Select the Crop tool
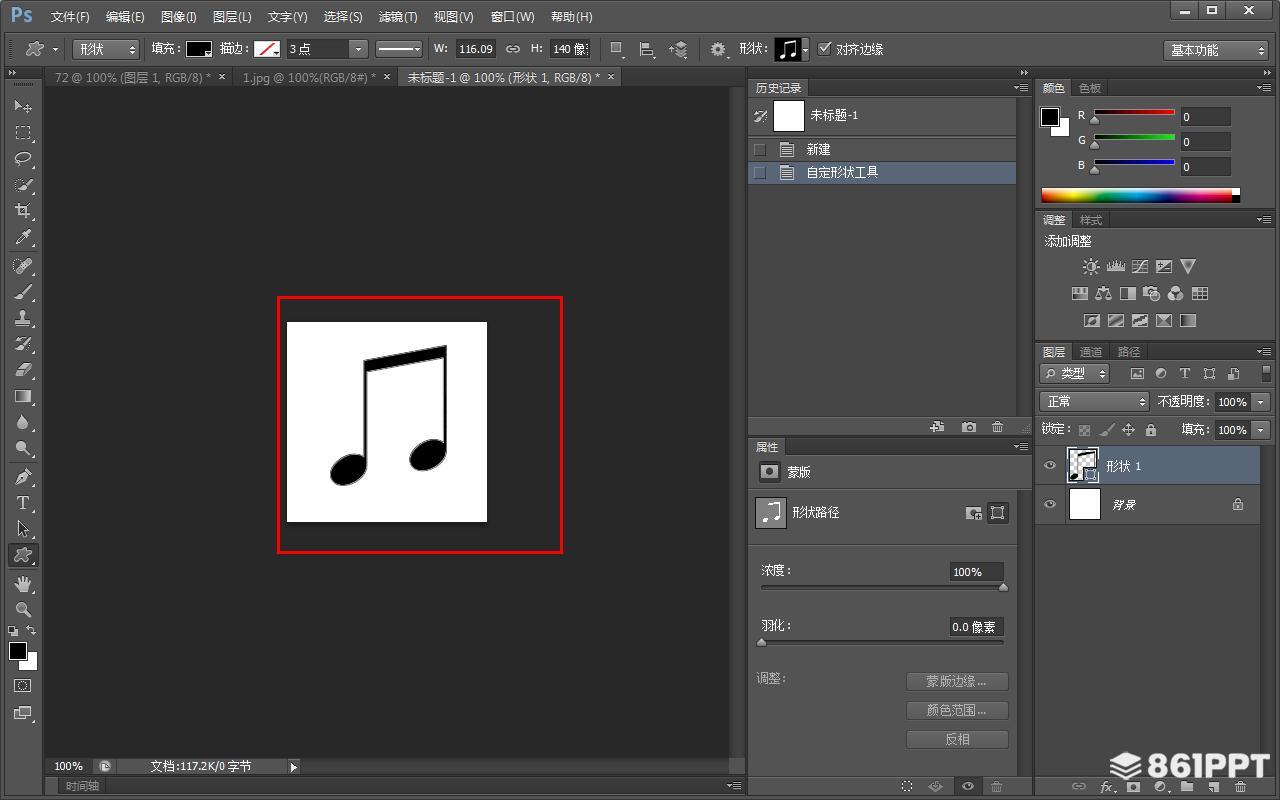Screen dimensions: 1280x800 23,211
